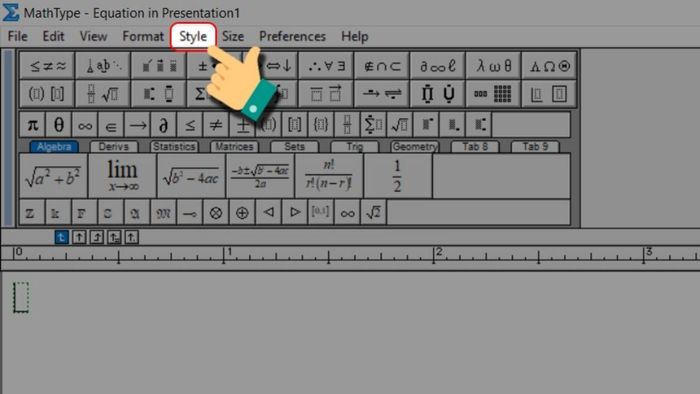The height and width of the screenshot is (394, 700).
Task: Switch to Tab 9
Action: 535,146
